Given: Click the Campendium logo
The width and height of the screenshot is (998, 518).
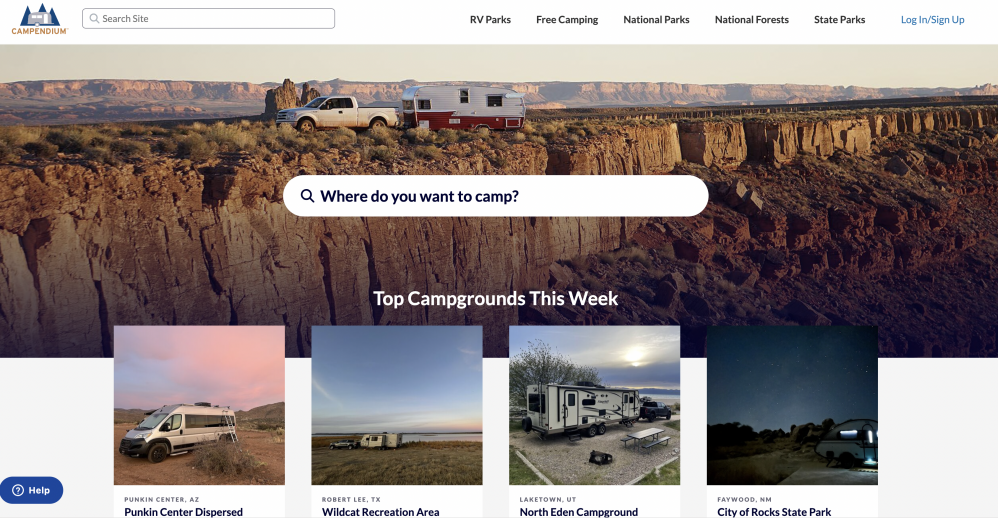Looking at the screenshot, I should [39, 19].
